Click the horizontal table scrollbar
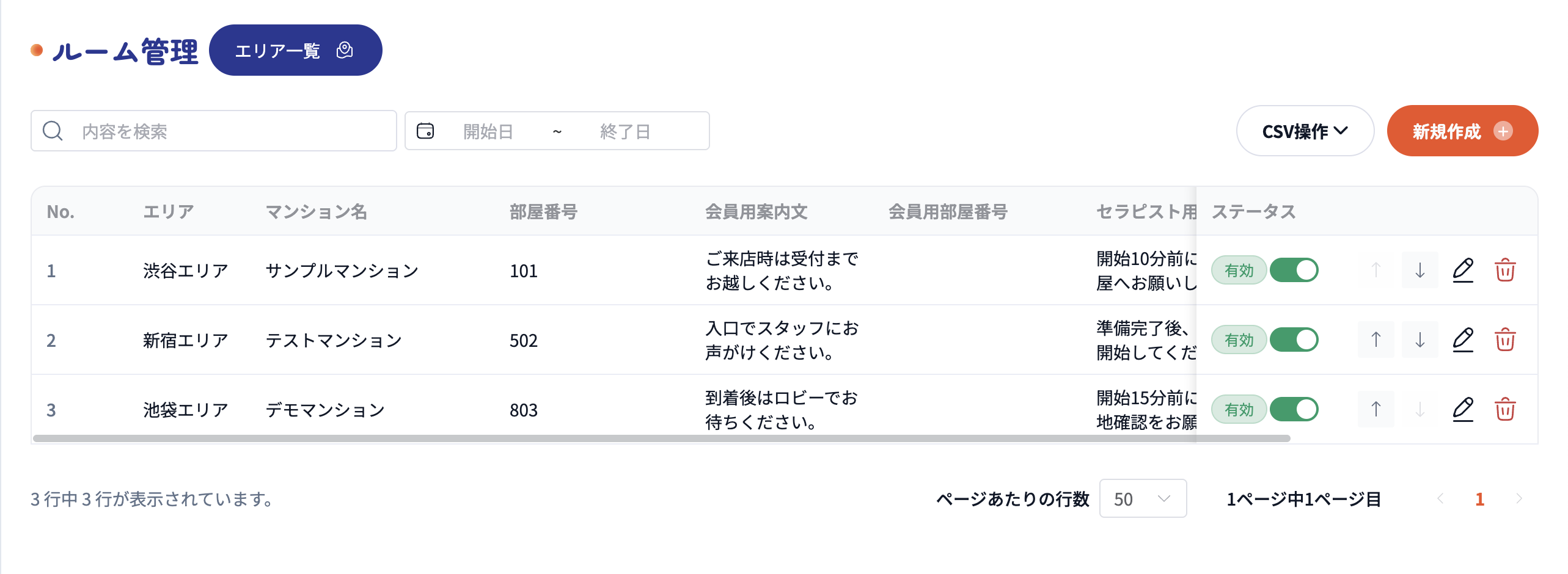Image resolution: width=1568 pixels, height=574 pixels. 662,438
